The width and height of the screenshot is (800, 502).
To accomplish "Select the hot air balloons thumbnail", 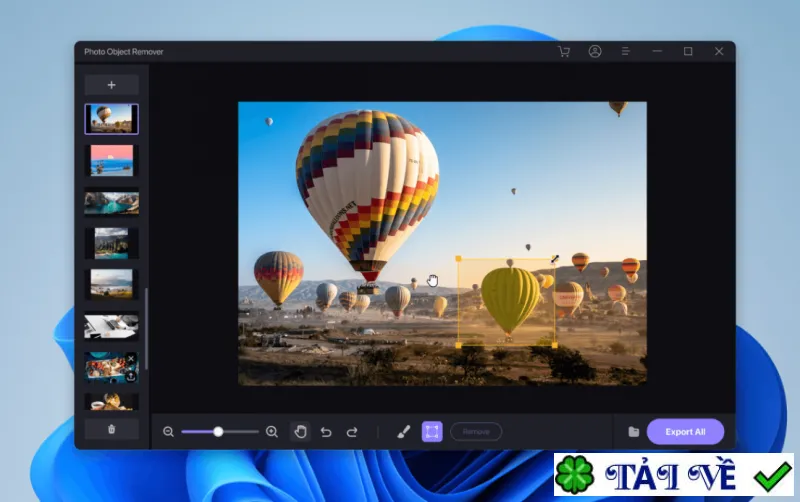I will pyautogui.click(x=112, y=119).
